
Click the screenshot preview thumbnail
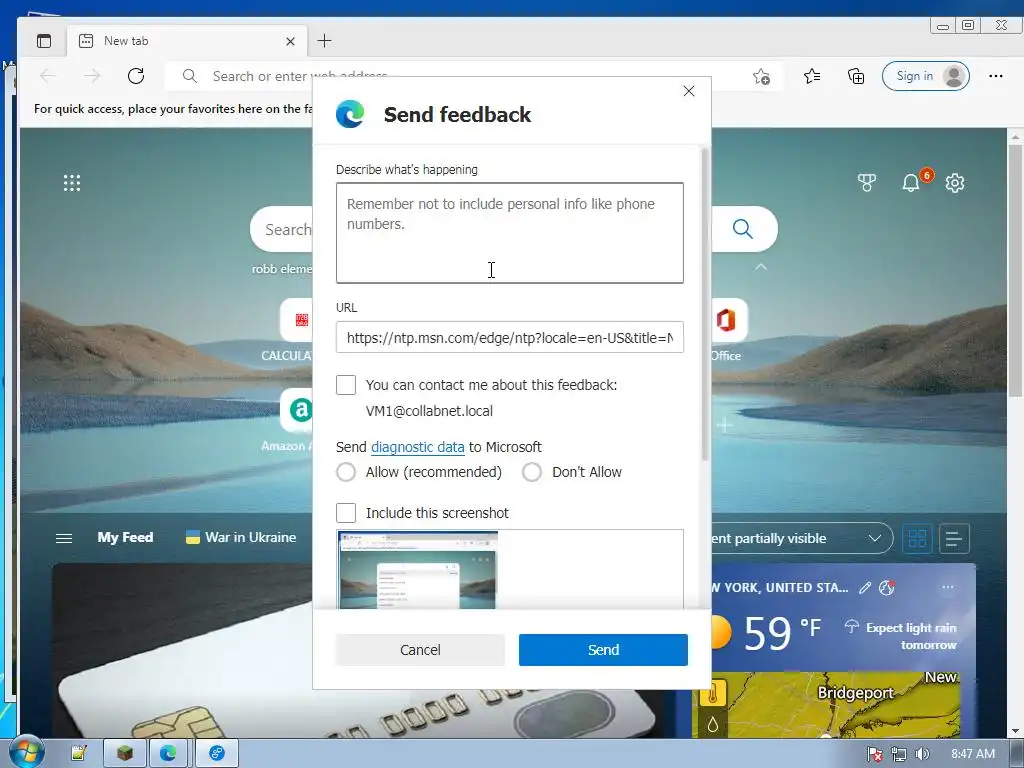pyautogui.click(x=419, y=570)
